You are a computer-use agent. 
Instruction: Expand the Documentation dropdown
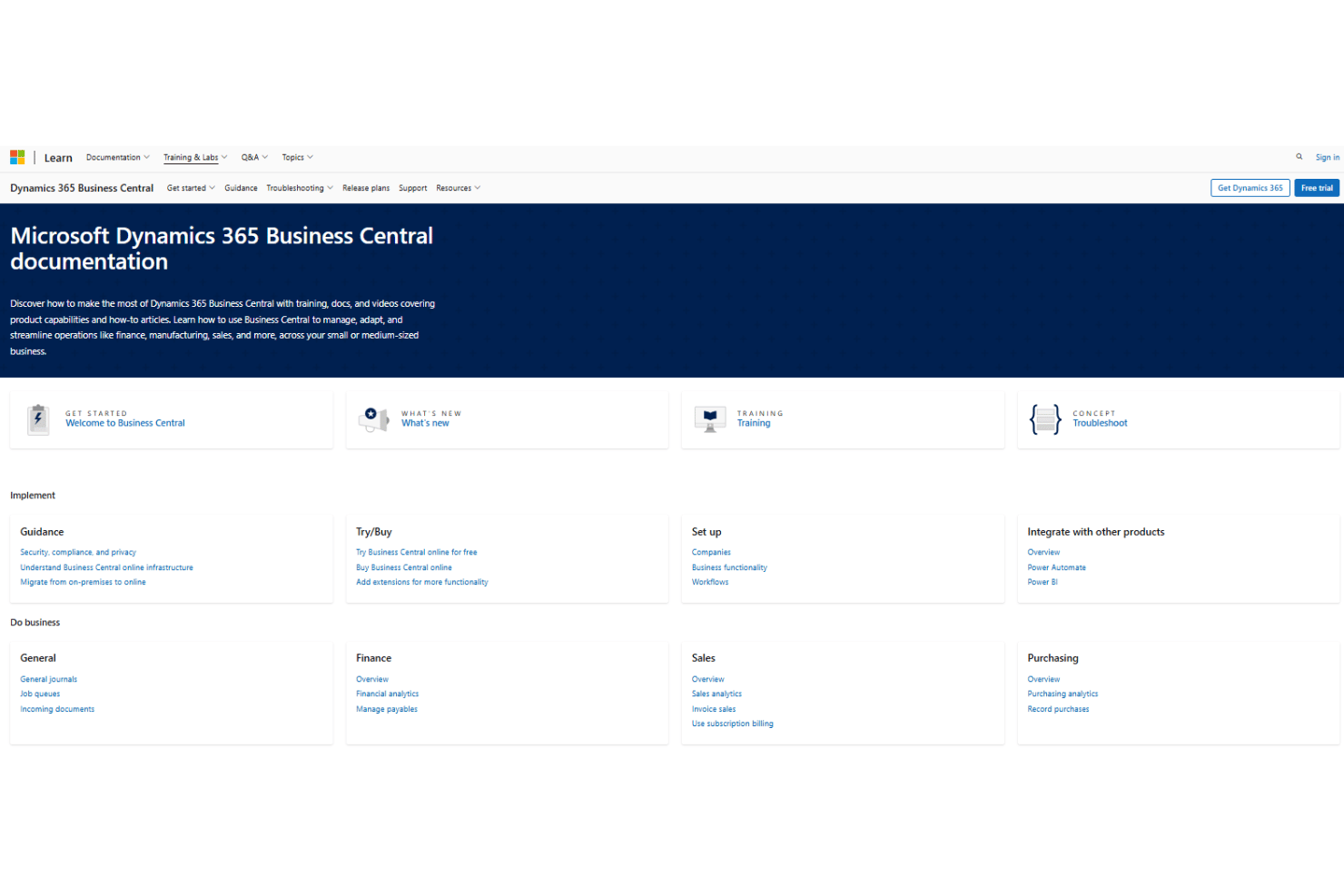(118, 157)
